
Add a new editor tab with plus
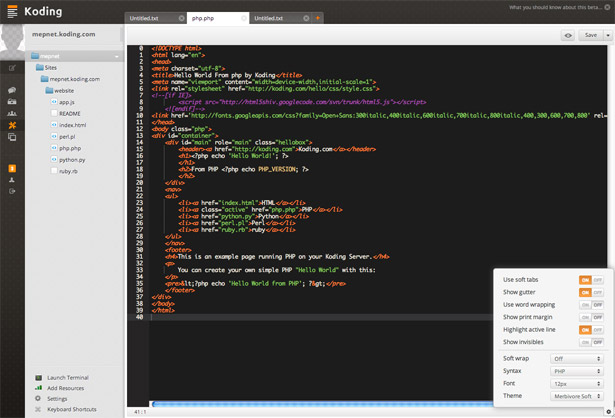click(x=318, y=18)
